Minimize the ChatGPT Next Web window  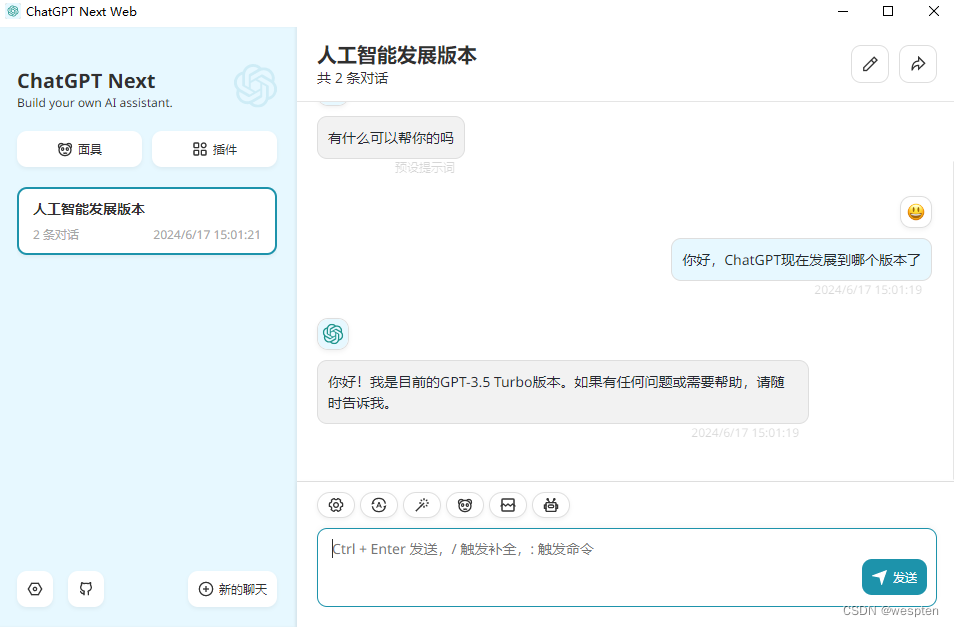pyautogui.click(x=843, y=11)
